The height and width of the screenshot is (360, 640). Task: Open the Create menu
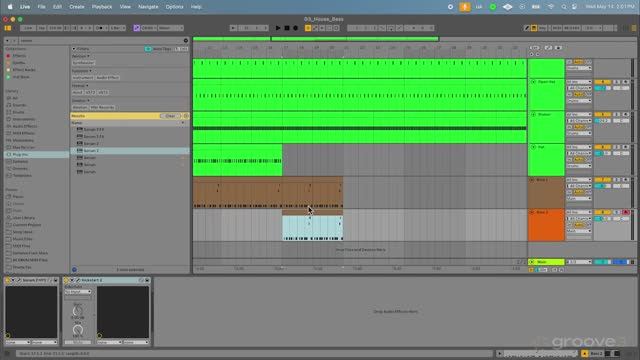click(77, 7)
